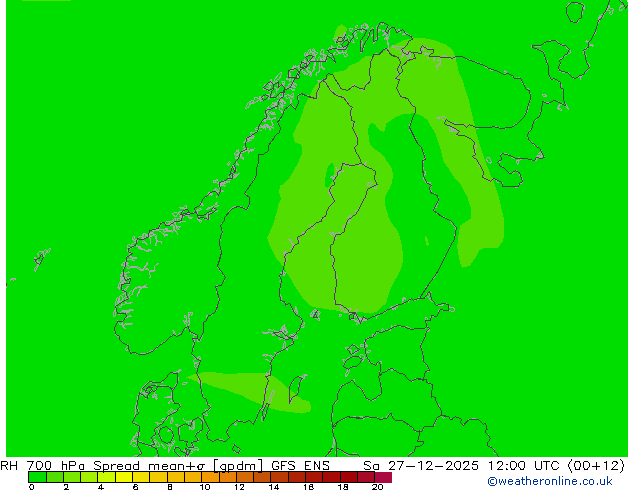Click the '[gpdm]' unit label
Screen dimensions: 634x490
[x=239, y=466]
